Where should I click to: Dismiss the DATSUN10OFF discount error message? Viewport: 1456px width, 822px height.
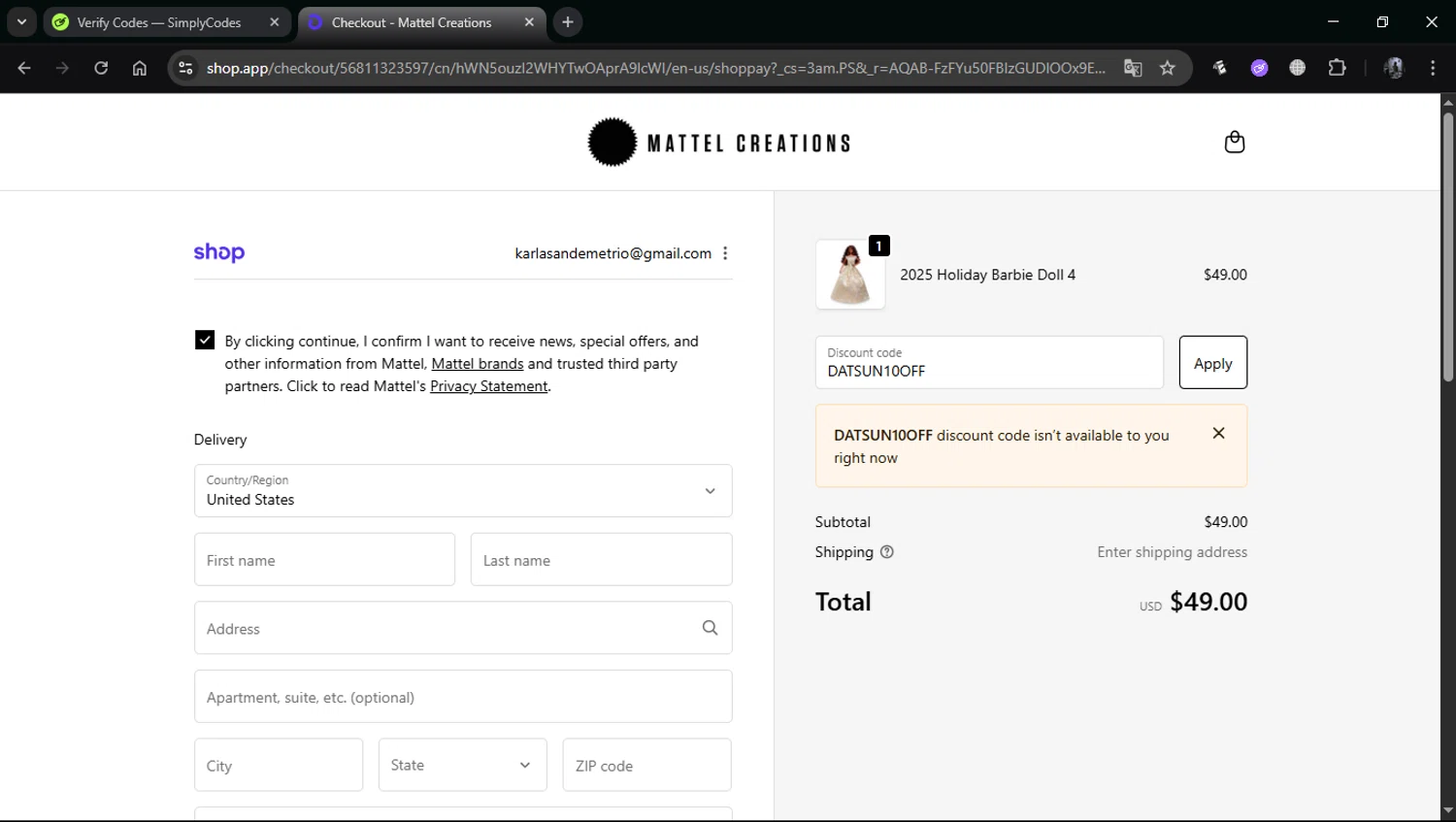point(1218,434)
